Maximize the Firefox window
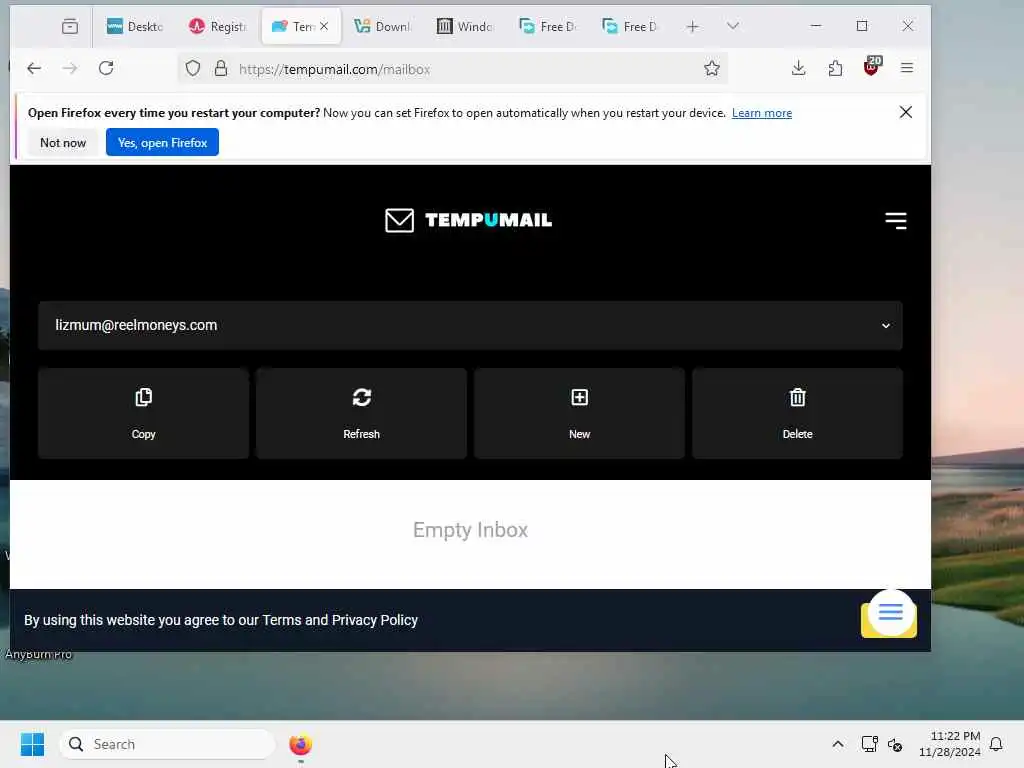 862,26
